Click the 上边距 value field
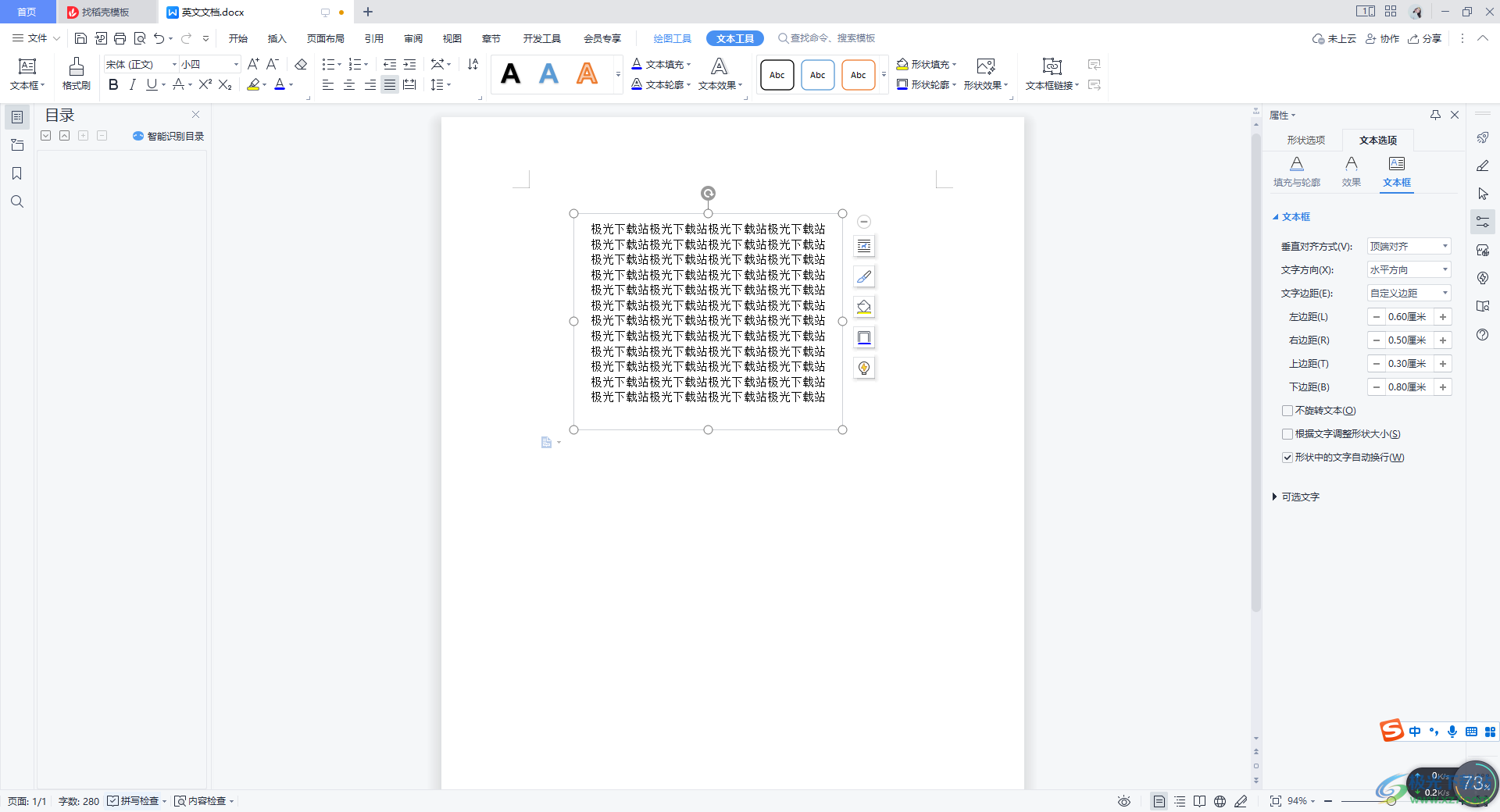The image size is (1500, 812). click(x=1408, y=364)
